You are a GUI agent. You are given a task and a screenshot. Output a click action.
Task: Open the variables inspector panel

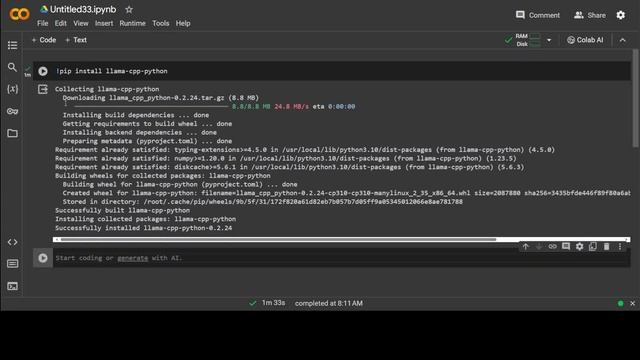click(x=12, y=89)
